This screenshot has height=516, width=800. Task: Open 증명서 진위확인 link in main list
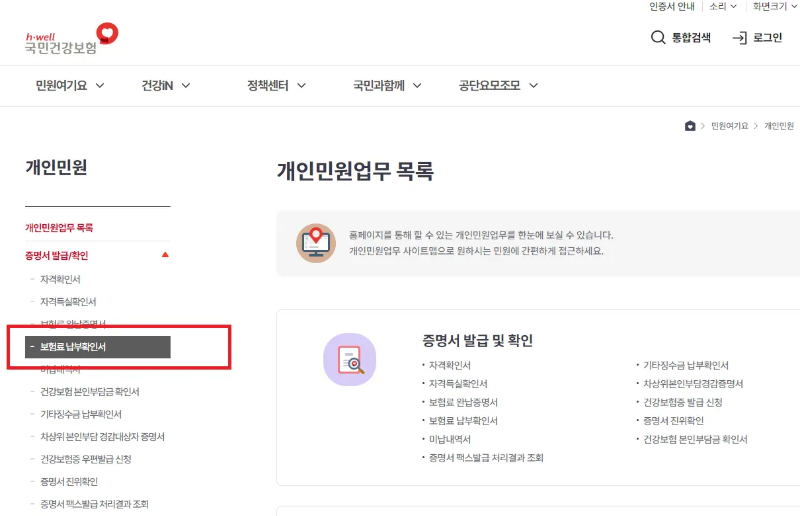(x=673, y=421)
